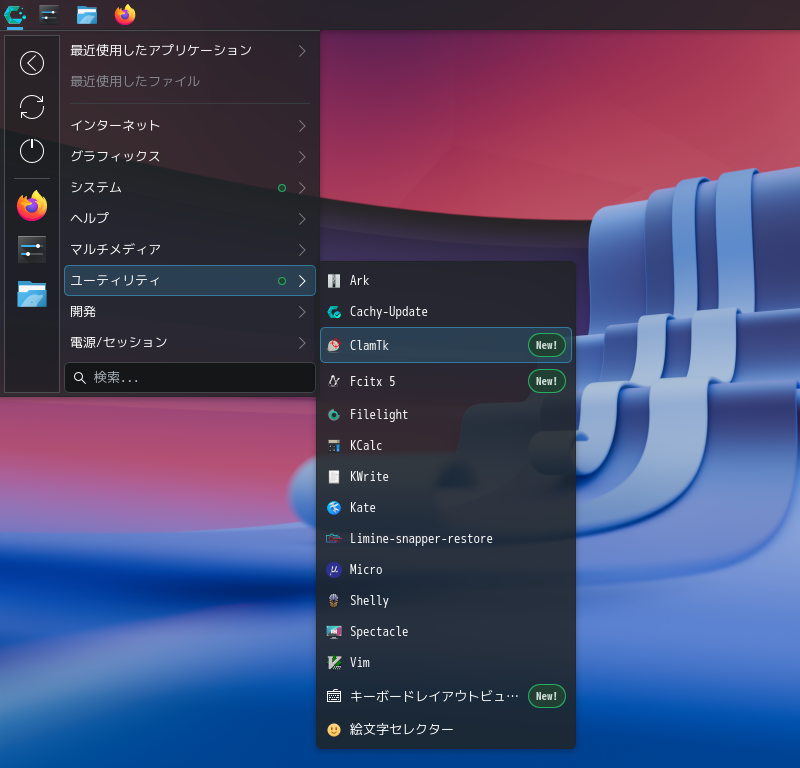Select the 開発 menu category
The width and height of the screenshot is (800, 768).
(190, 311)
